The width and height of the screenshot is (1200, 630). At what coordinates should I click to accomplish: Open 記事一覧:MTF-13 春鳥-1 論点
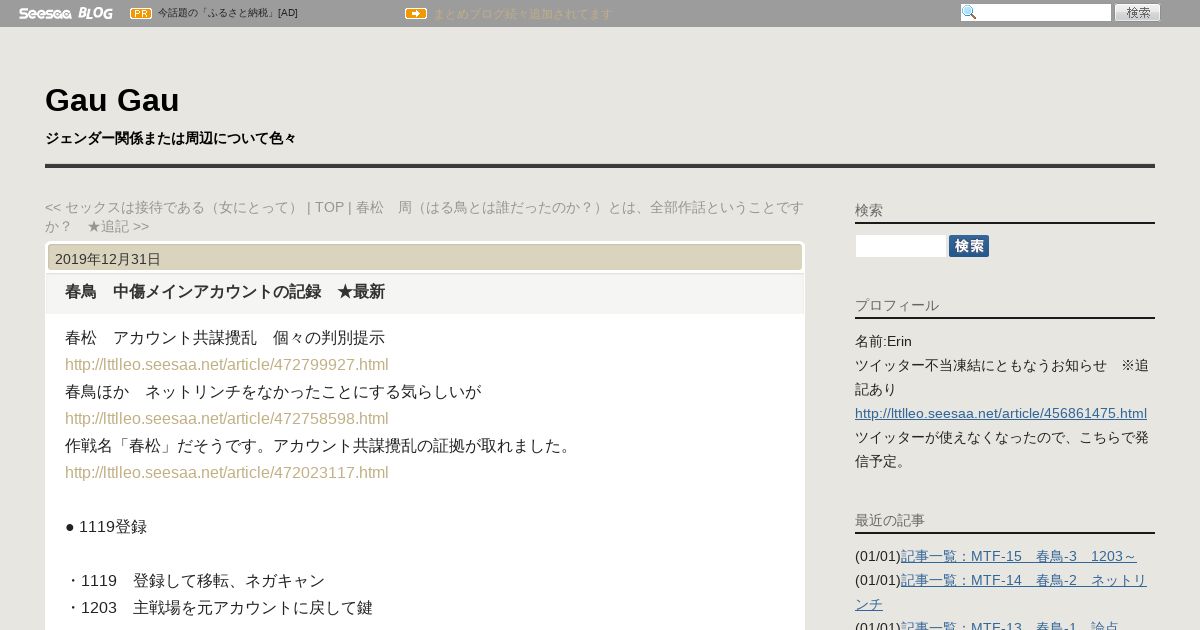[x=1010, y=626]
